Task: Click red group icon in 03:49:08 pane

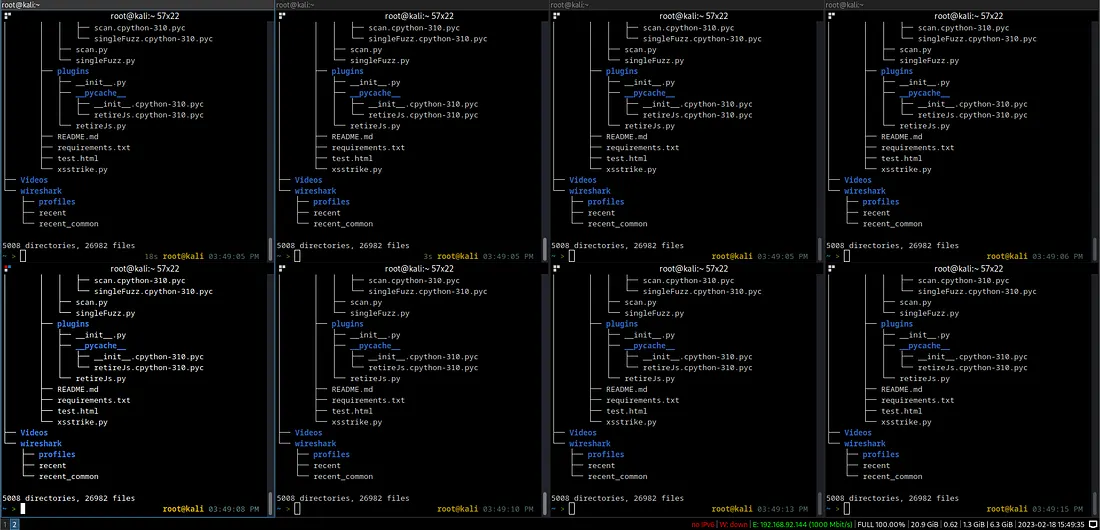Action: point(8,269)
